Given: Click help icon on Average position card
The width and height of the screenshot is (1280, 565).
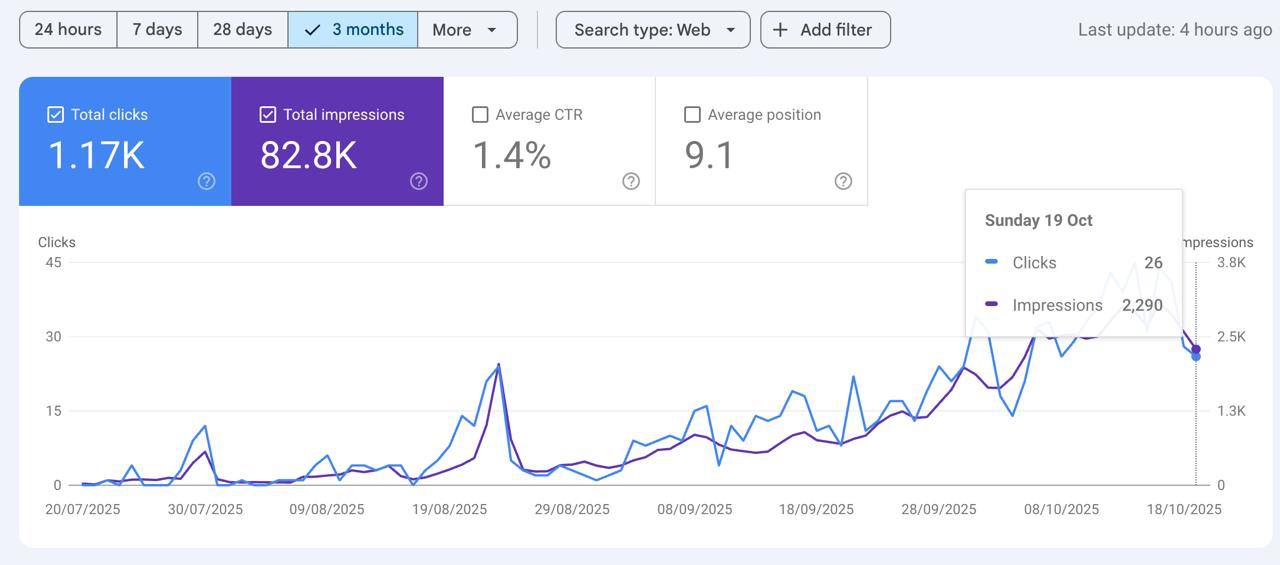Looking at the screenshot, I should [843, 181].
